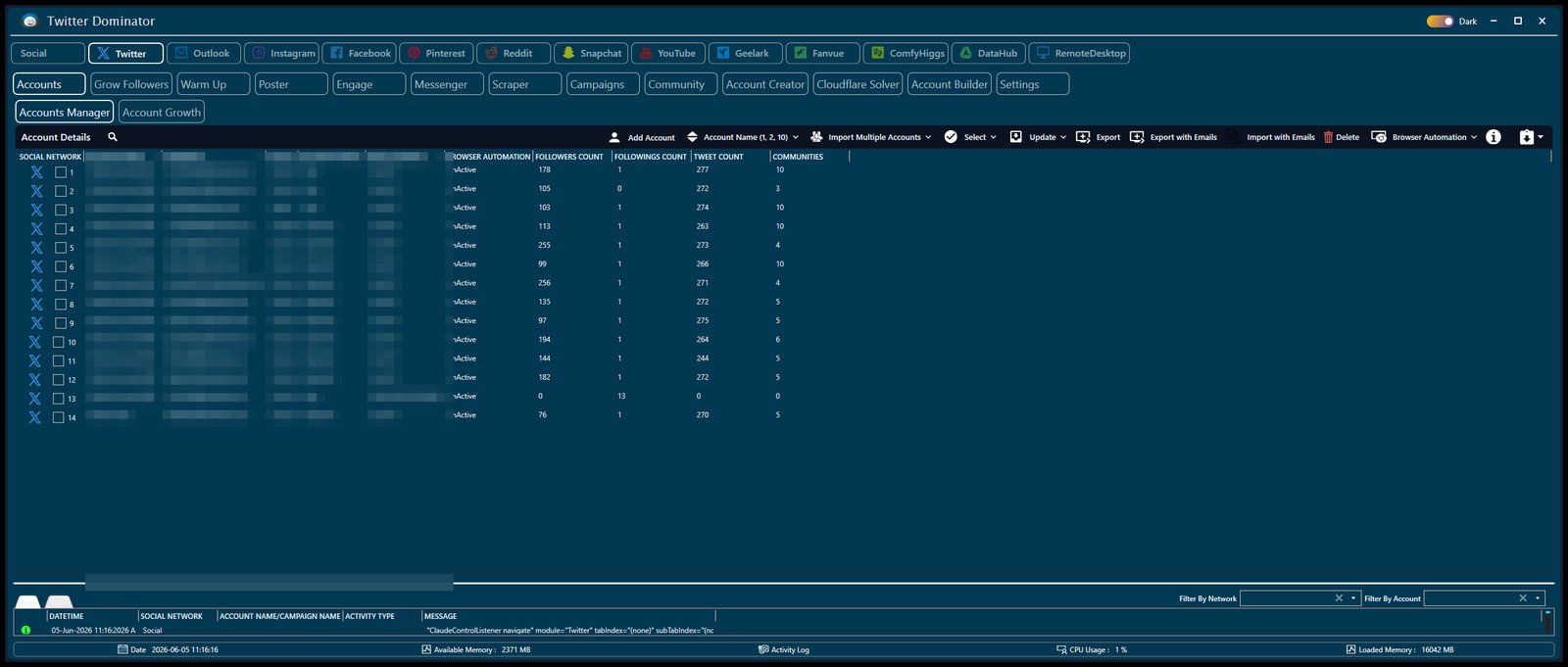Open the Settings tab button
Viewport: 1568px width, 667px height.
coord(1032,84)
